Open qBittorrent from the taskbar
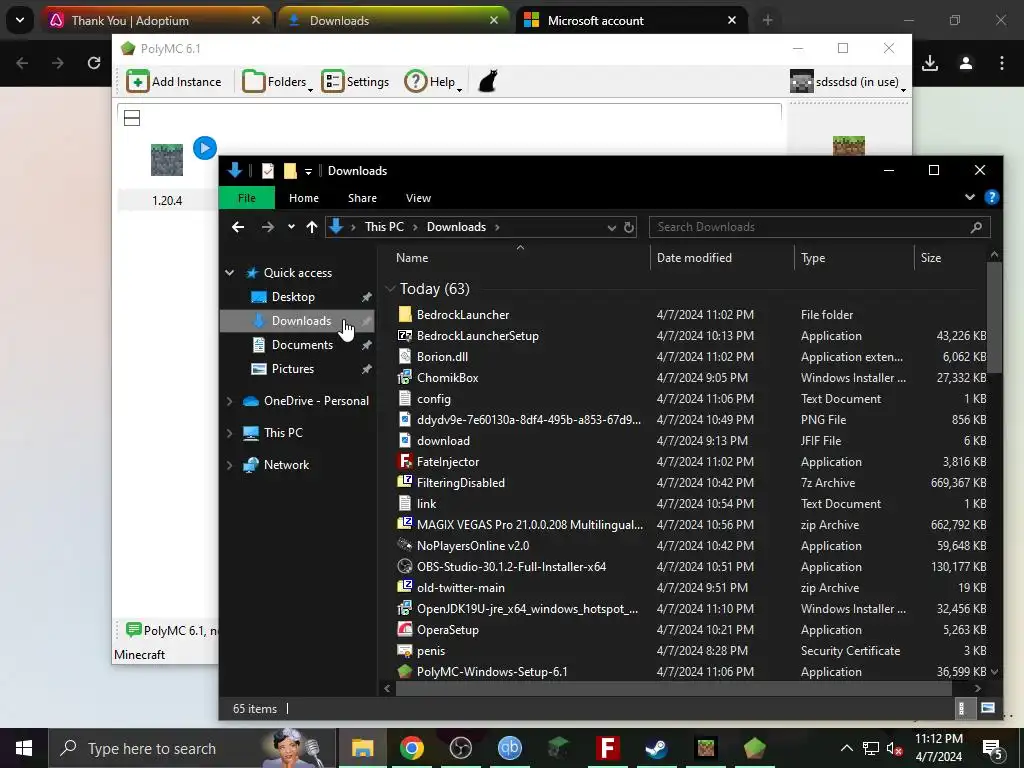 [509, 748]
